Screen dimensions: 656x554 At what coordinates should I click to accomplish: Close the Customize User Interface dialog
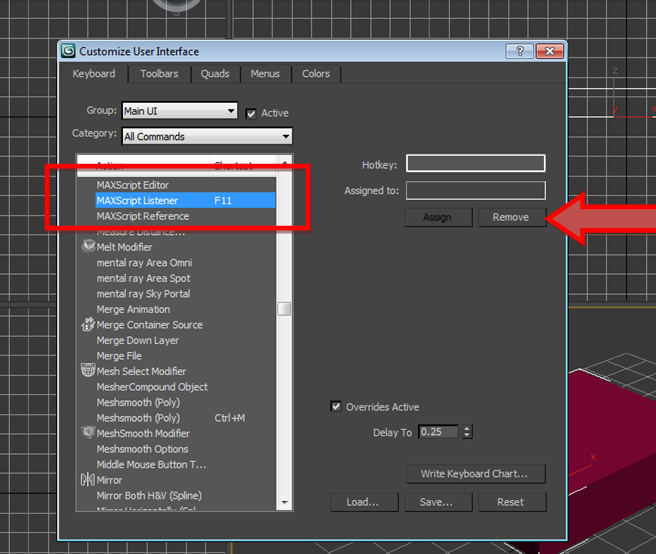pyautogui.click(x=550, y=51)
